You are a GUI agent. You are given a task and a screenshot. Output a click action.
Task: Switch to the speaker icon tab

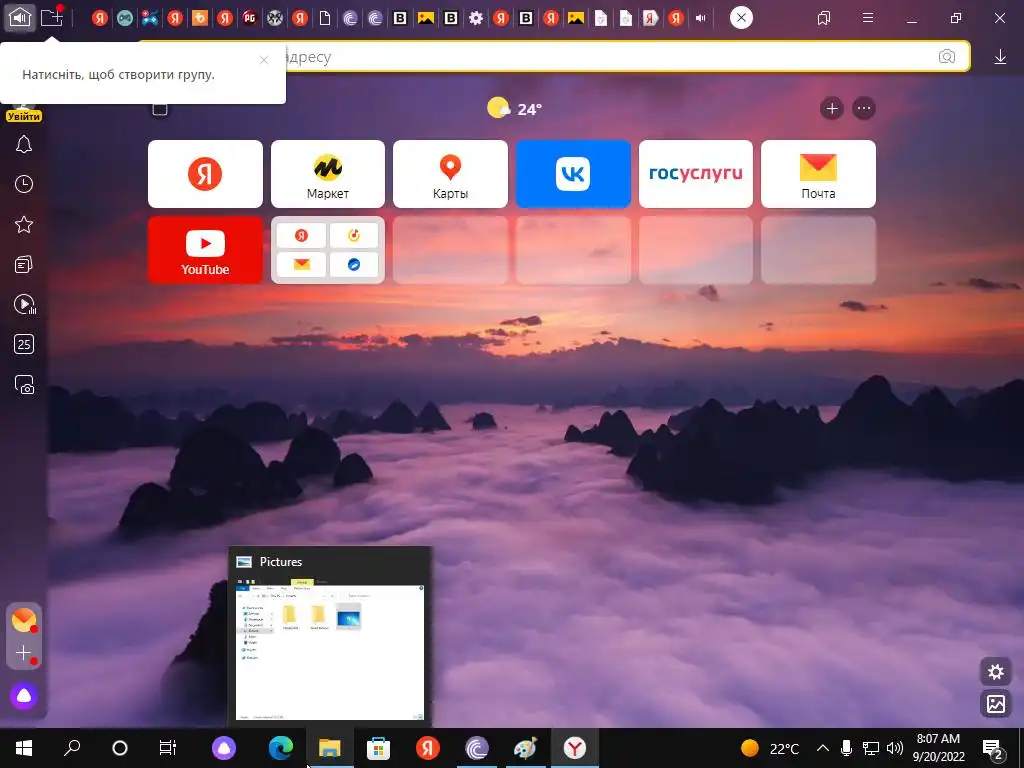coord(701,18)
